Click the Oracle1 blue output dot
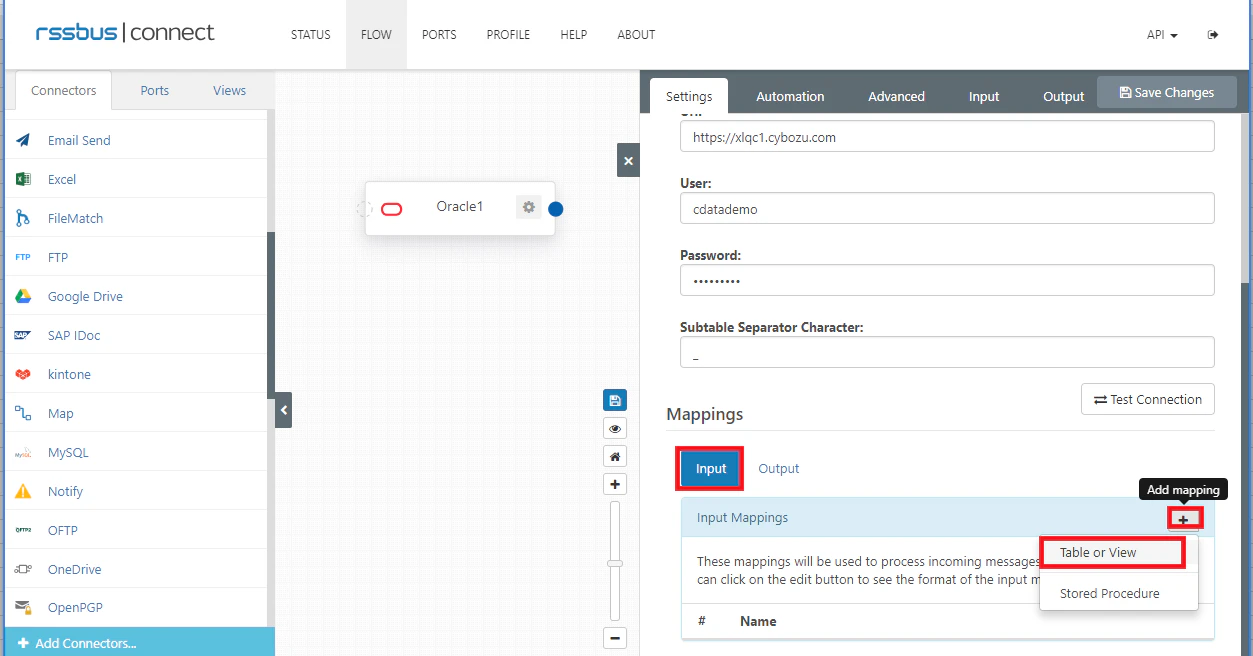The image size is (1253, 656). 556,209
